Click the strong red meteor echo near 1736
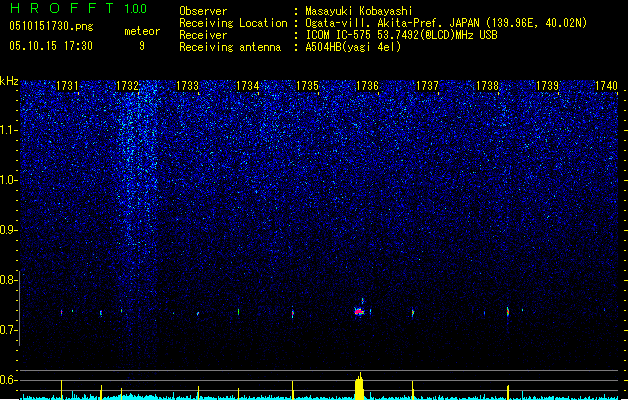 click(359, 311)
